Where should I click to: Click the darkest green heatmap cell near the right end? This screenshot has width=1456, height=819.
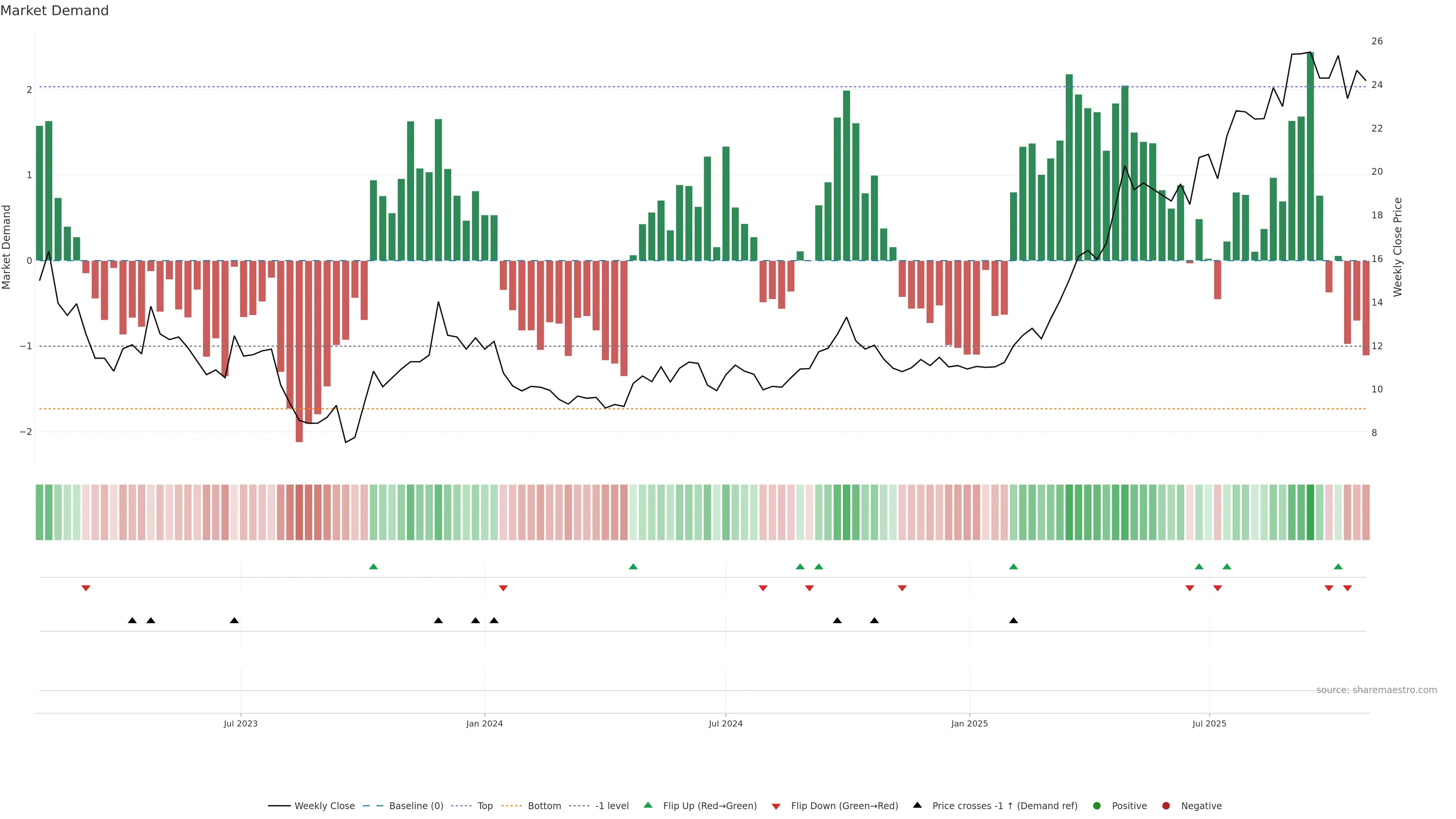click(1310, 512)
